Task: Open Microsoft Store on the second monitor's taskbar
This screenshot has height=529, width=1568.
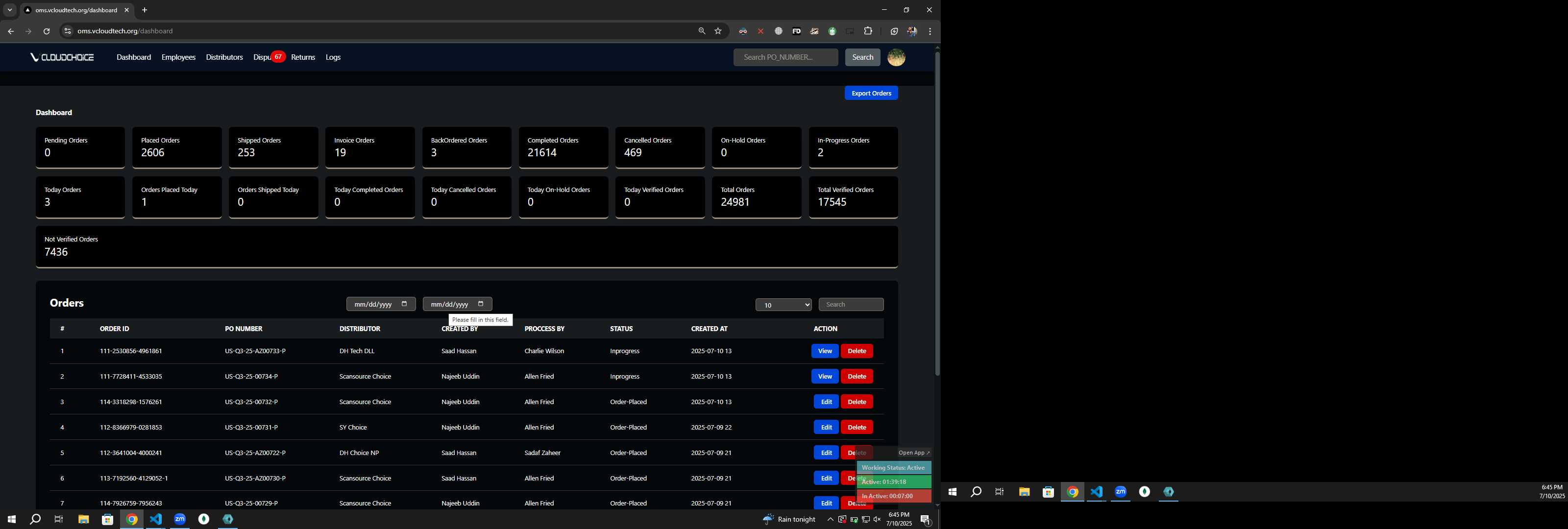Action: click(1048, 492)
